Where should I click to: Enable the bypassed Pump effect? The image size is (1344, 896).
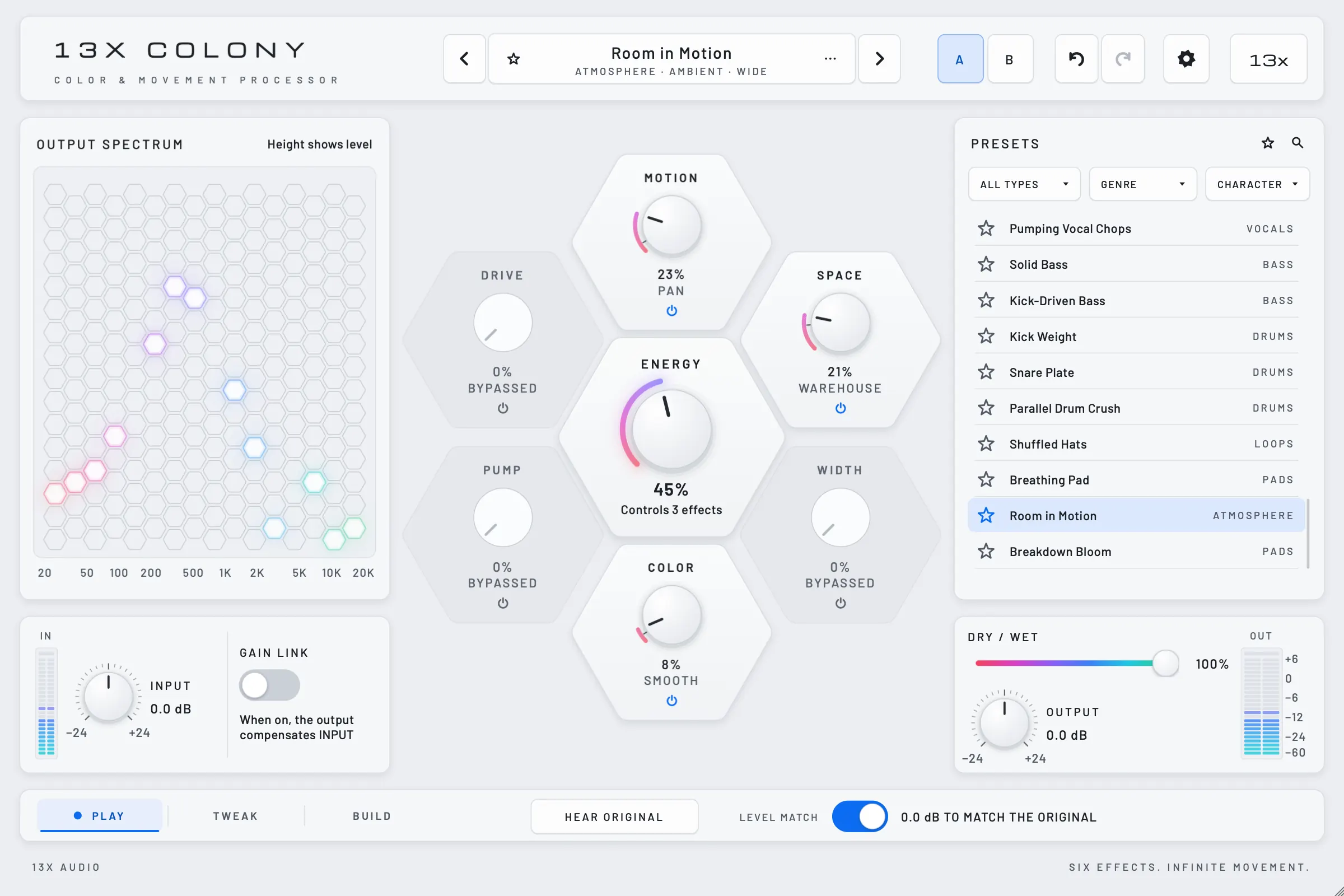(503, 604)
